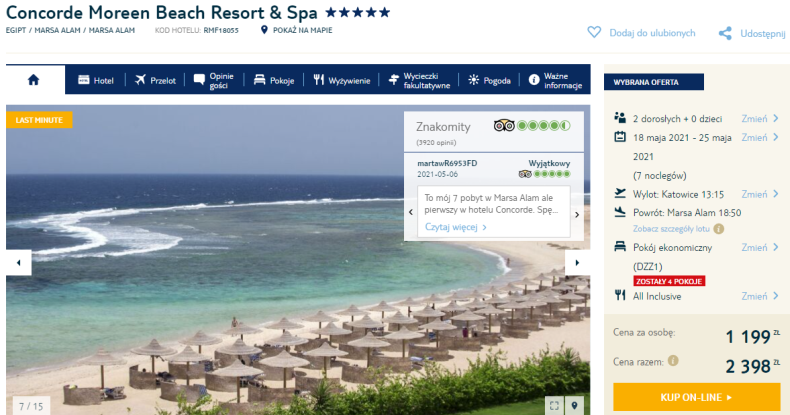Open the Wyżywienie tab
Viewport: 790px width, 415px height.
pyautogui.click(x=342, y=80)
